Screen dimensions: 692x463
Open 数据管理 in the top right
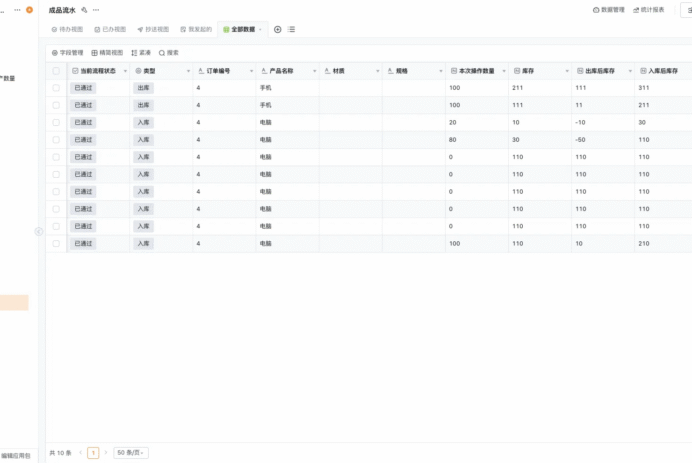point(609,10)
